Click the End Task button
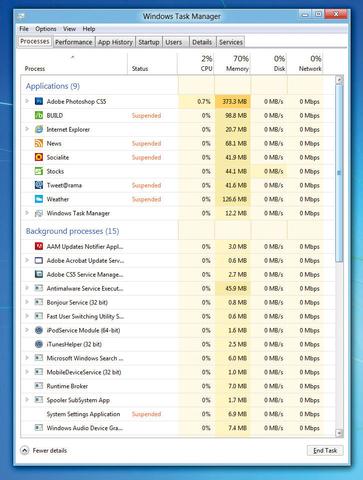Screen dimensions: 363x480 pyautogui.click(x=325, y=451)
